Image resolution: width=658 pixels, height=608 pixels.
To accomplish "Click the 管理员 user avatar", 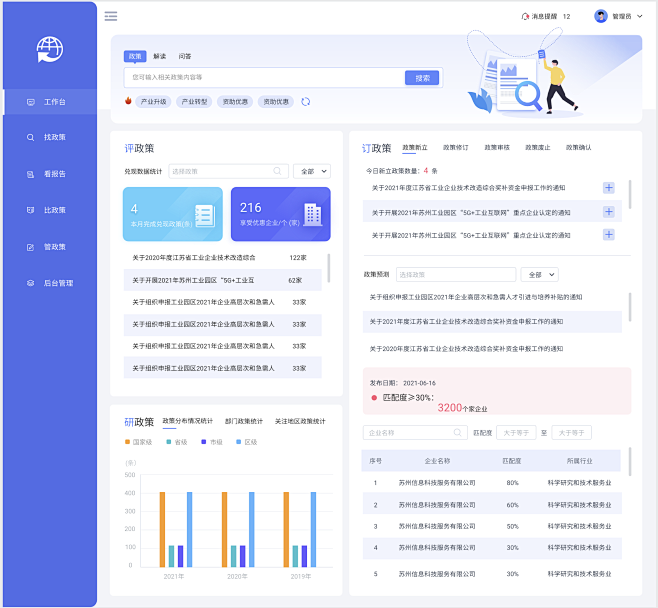I will click(x=601, y=16).
